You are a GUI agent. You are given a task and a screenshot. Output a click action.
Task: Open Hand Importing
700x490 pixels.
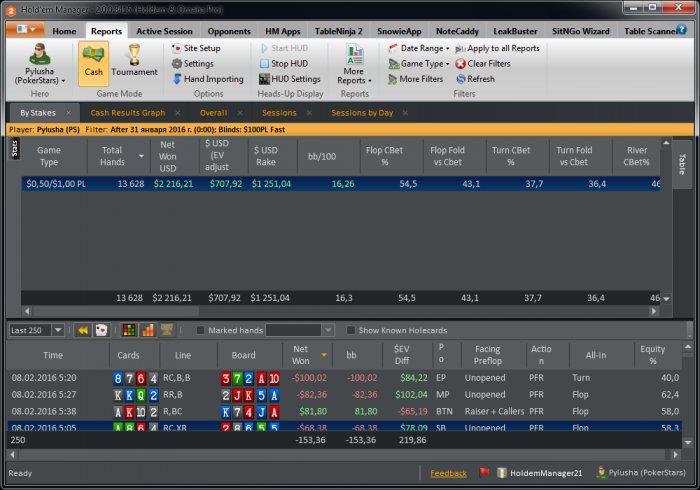click(x=208, y=79)
